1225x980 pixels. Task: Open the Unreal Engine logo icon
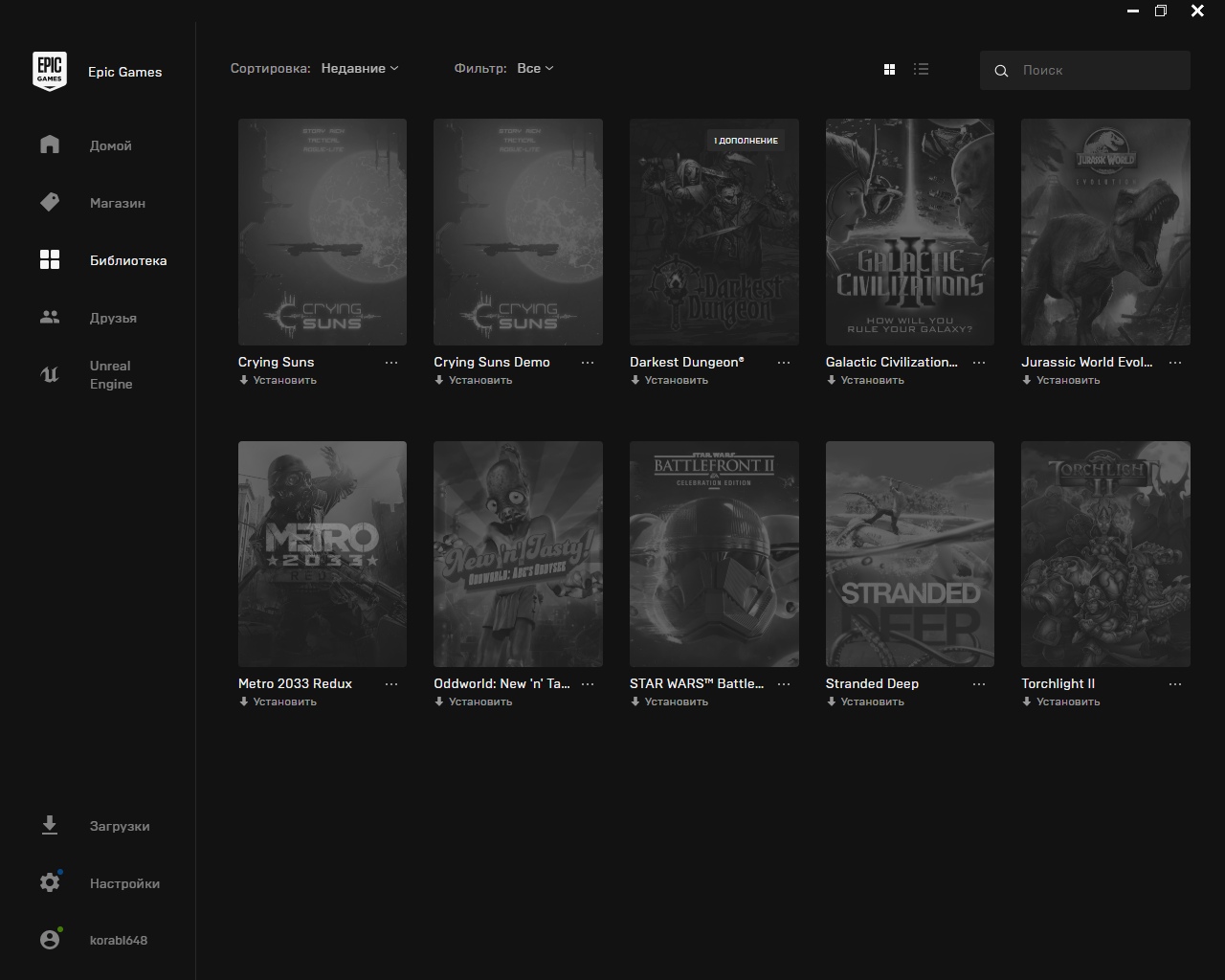50,374
